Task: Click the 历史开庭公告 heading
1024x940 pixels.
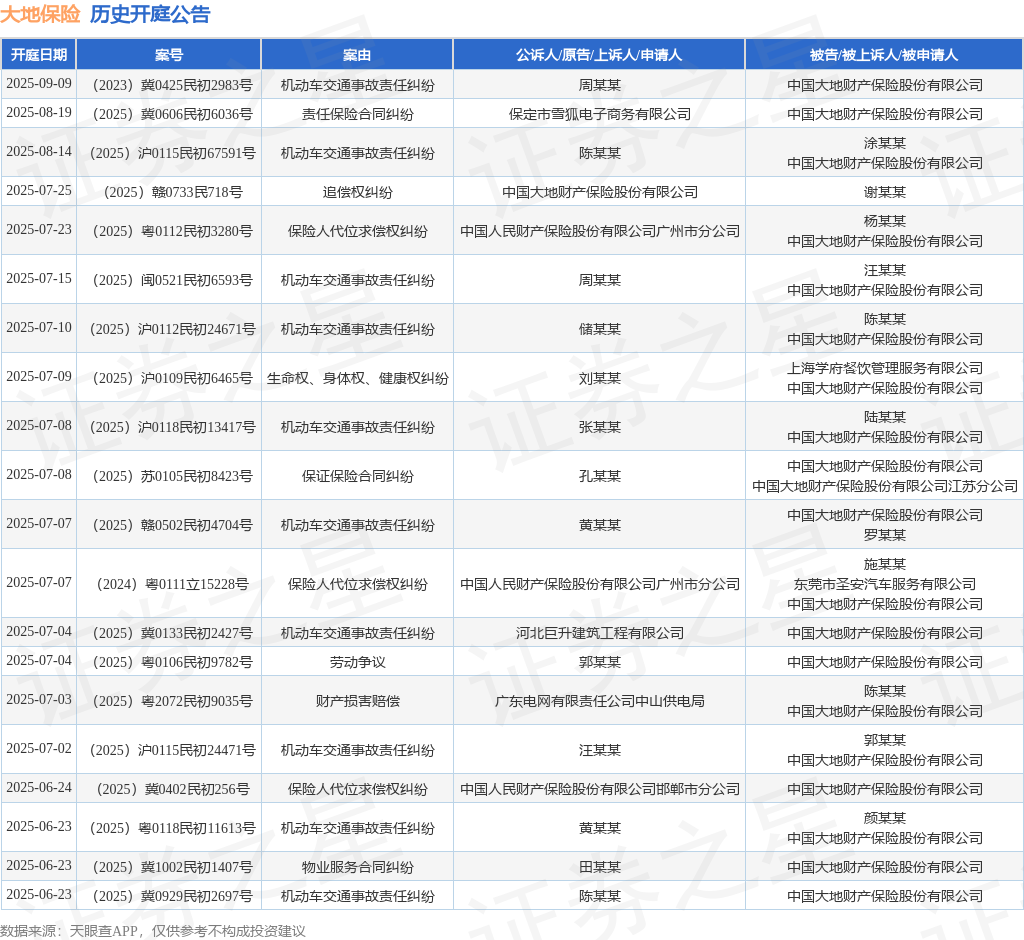Action: point(150,14)
